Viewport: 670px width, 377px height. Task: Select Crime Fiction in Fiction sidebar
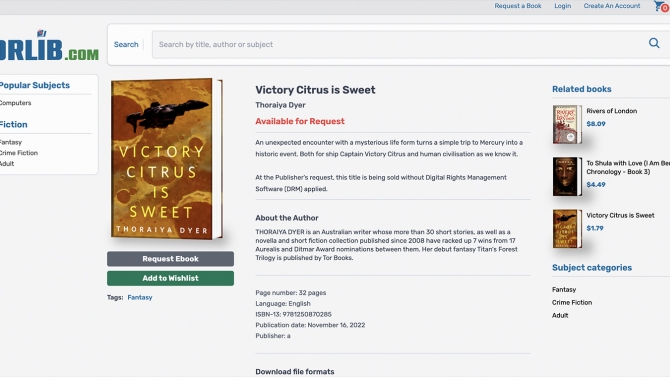click(x=19, y=153)
